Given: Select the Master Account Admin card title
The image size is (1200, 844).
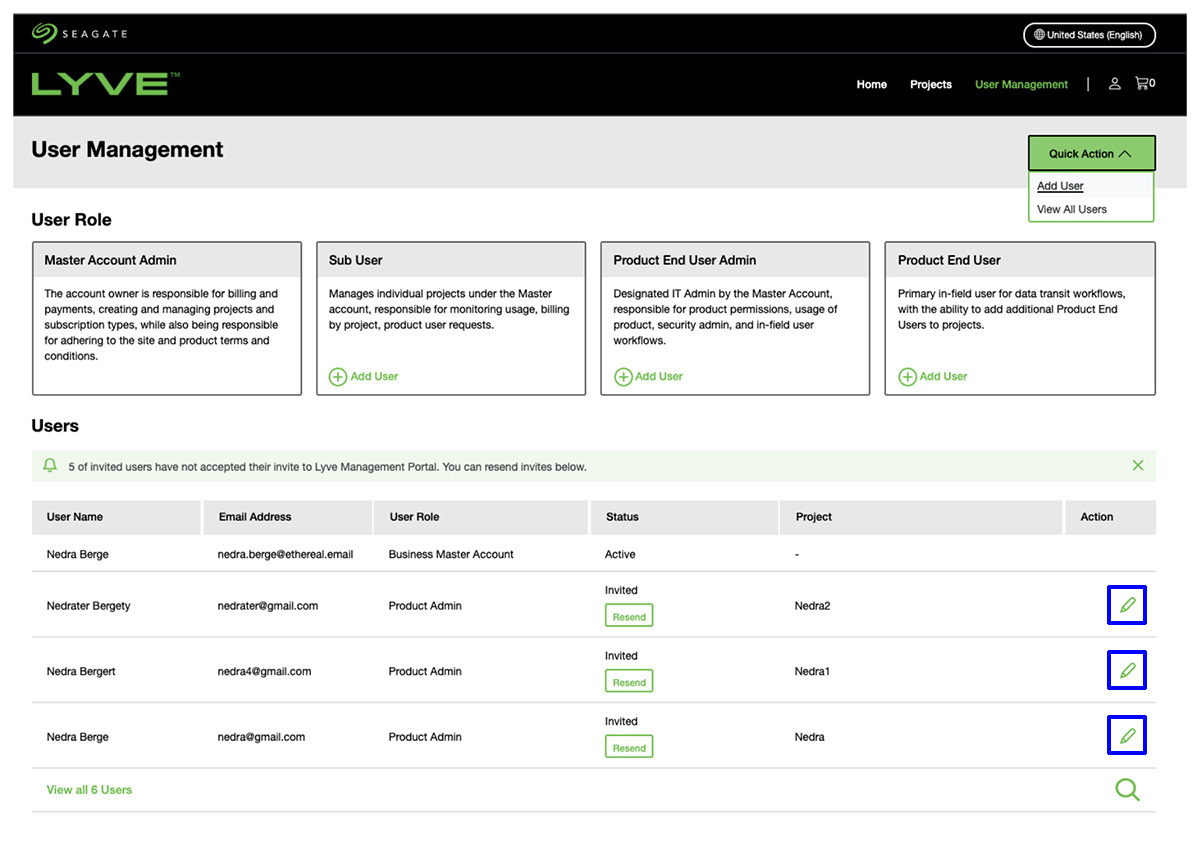Looking at the screenshot, I should 110,260.
